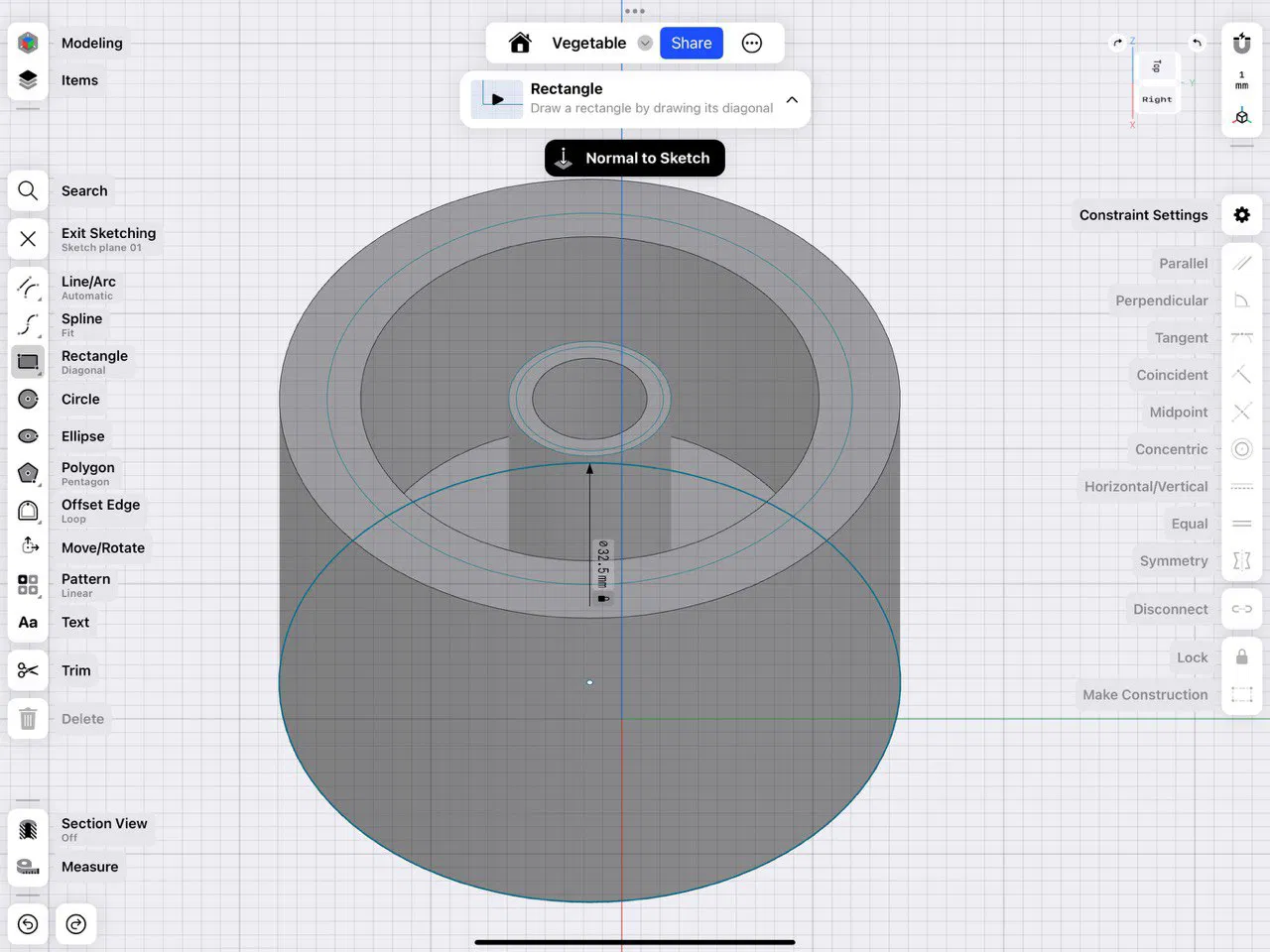Select the Text tool icon
1270x952 pixels.
(x=28, y=622)
